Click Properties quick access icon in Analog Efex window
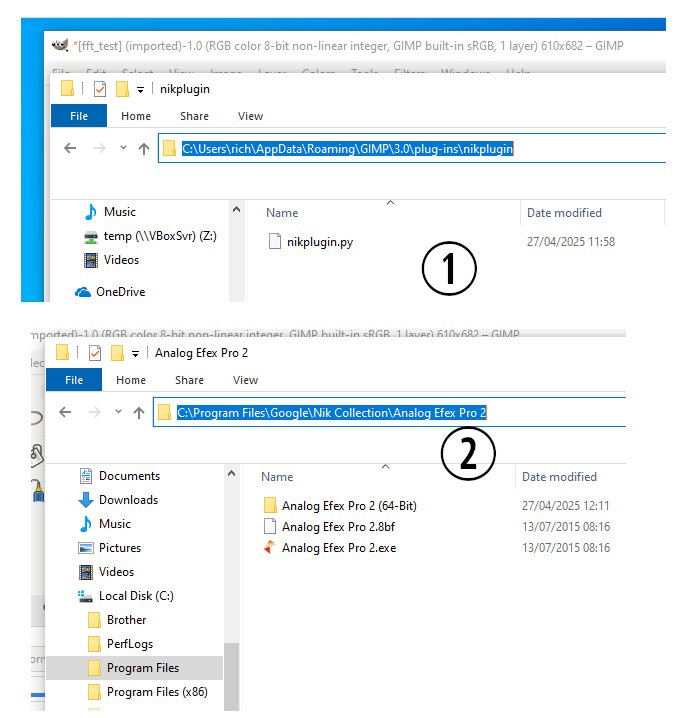Viewport: 678px width, 718px height. 95,353
